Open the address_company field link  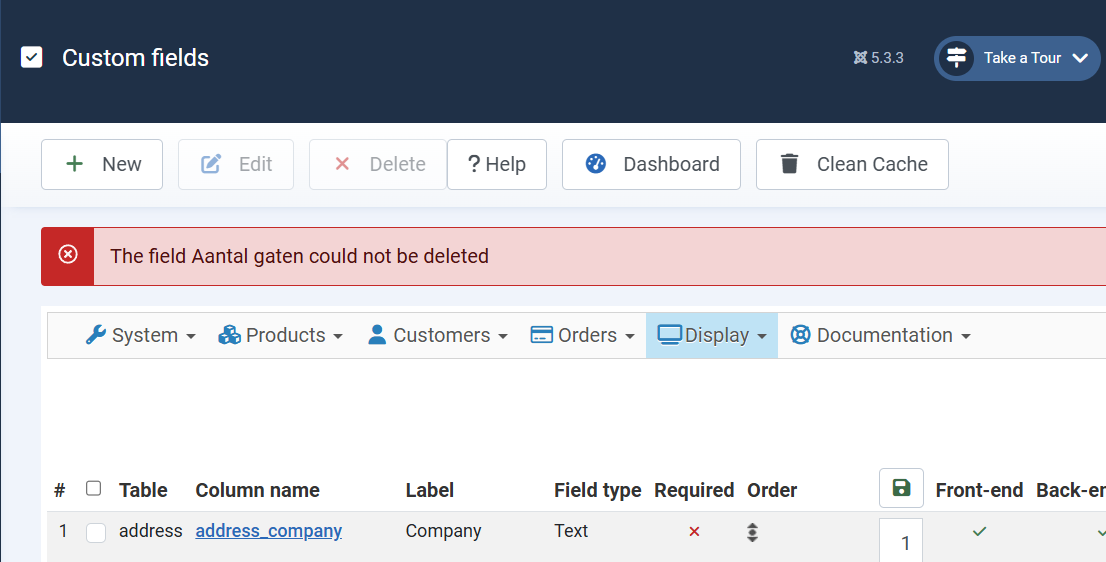(269, 531)
